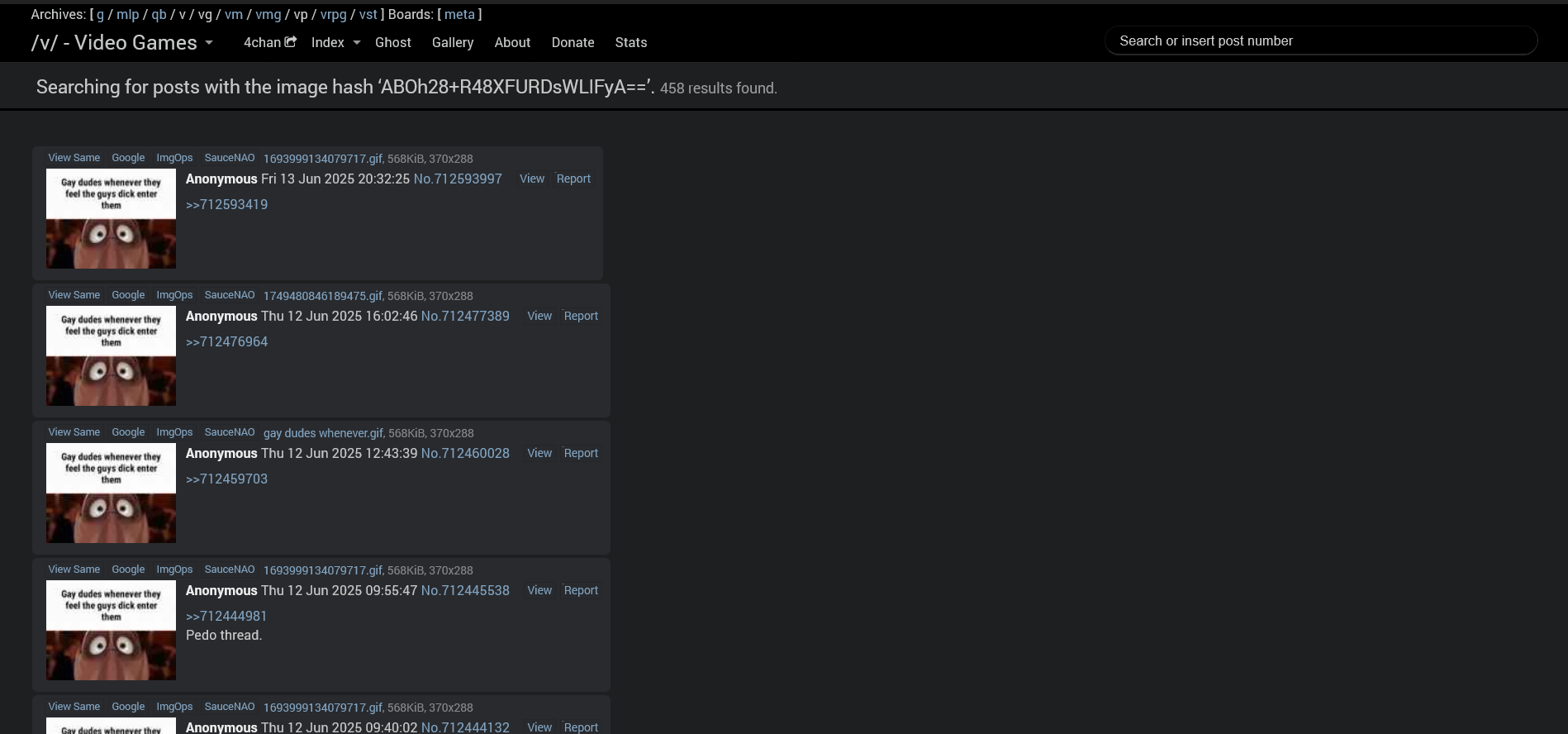Open post number No.712445538

(465, 590)
